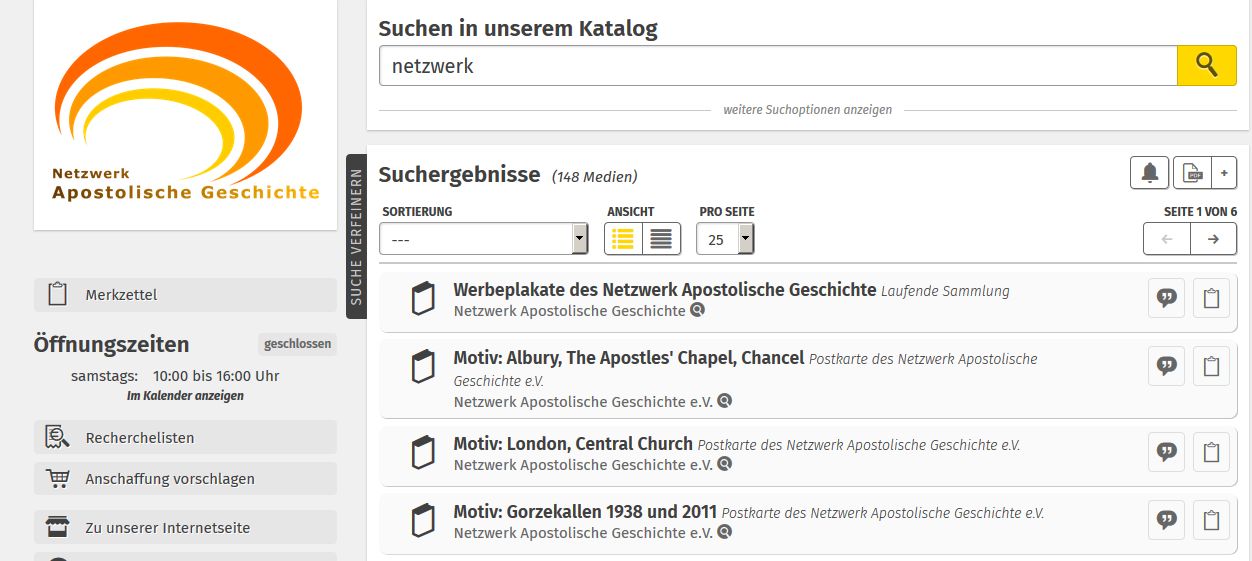Expand weitere Suchoptionen anzeigen
Image resolution: width=1252 pixels, height=561 pixels.
point(807,110)
